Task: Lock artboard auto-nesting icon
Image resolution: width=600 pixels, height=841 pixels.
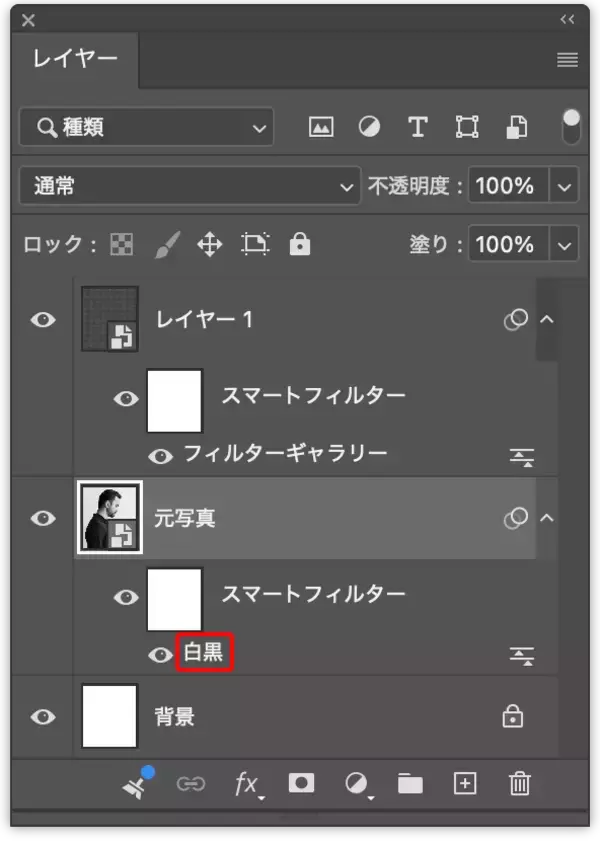Action: point(255,245)
